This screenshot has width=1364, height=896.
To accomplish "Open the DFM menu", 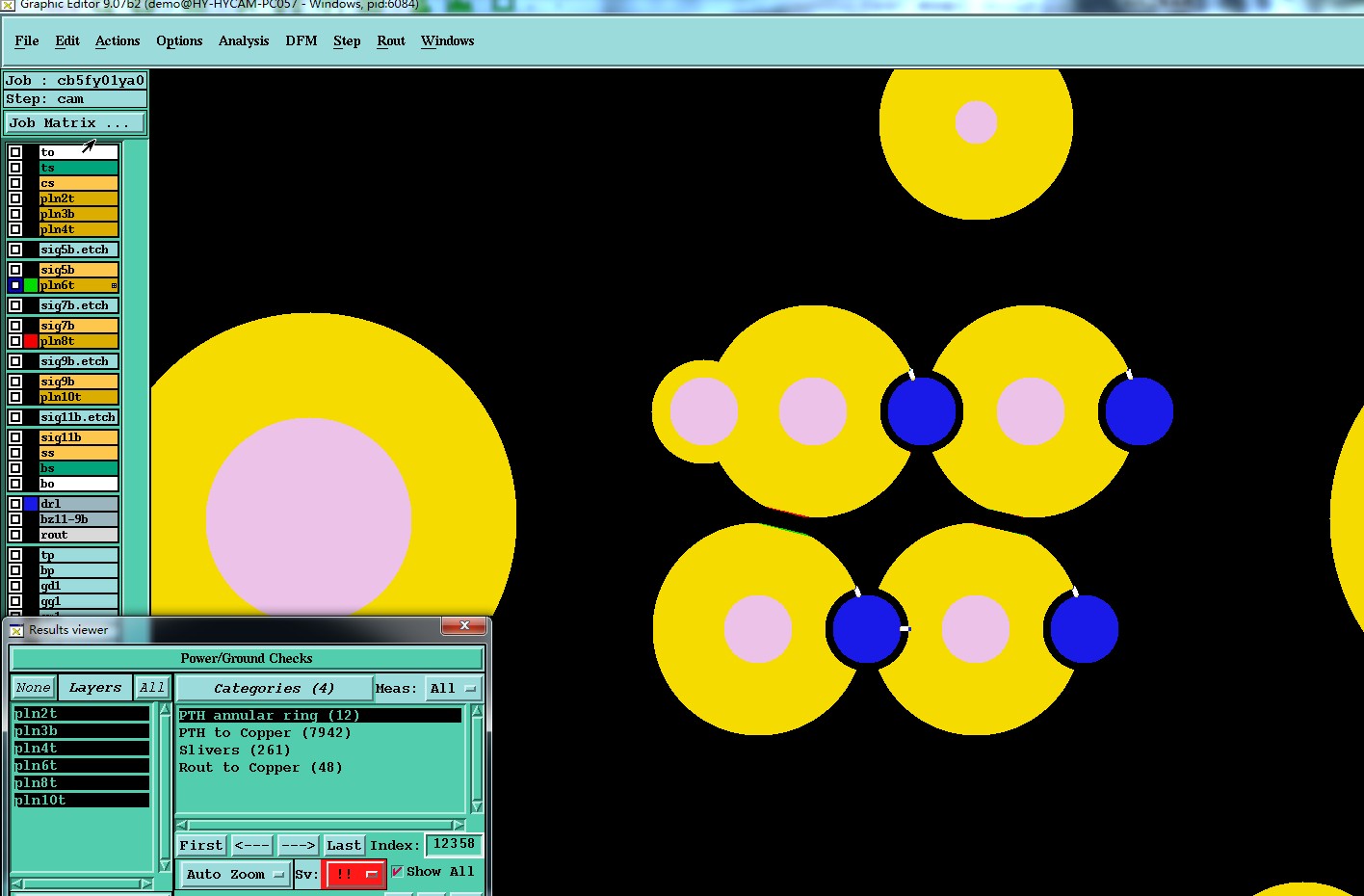I will [x=302, y=40].
